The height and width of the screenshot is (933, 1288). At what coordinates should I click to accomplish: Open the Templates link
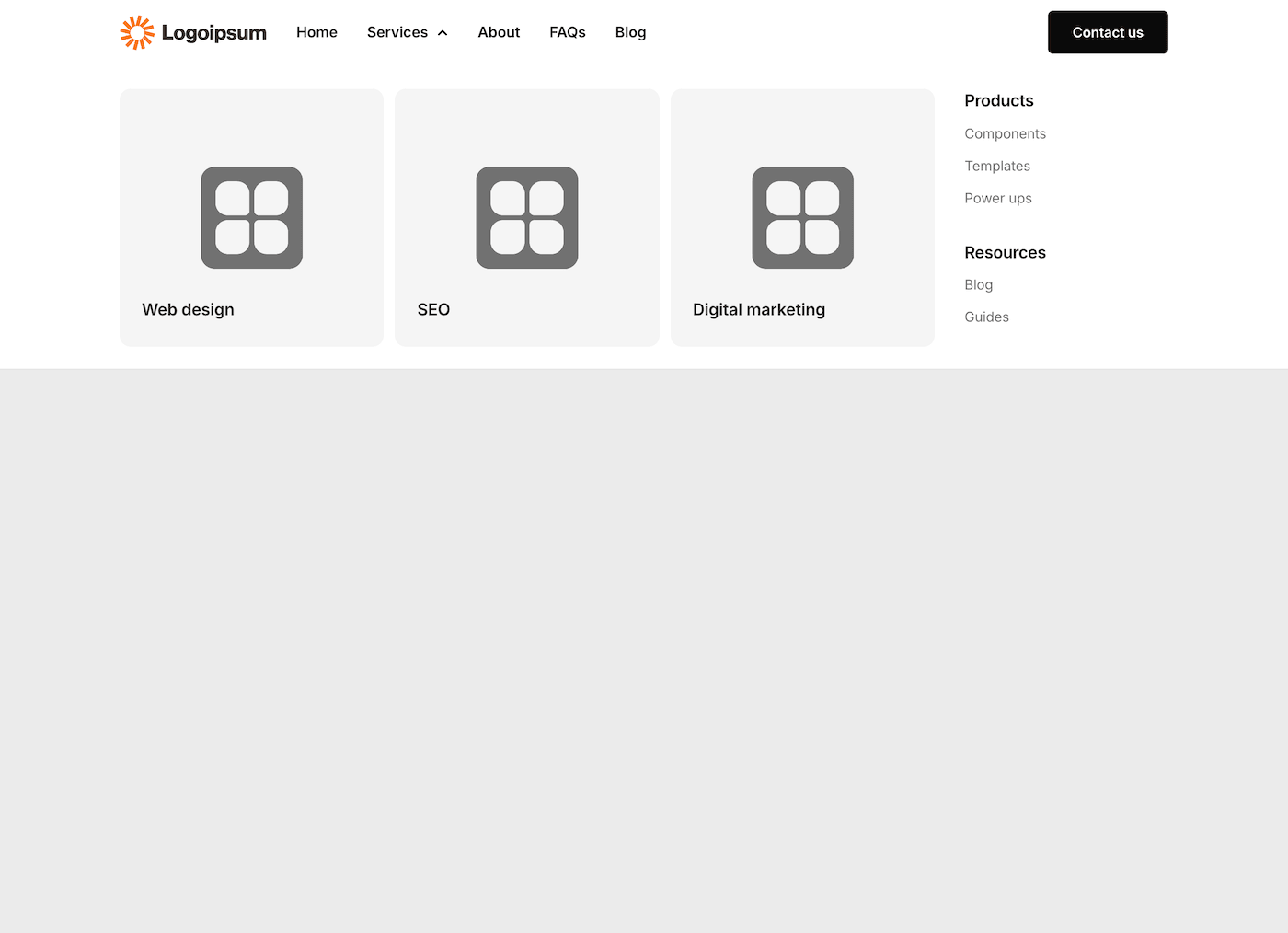pyautogui.click(x=997, y=166)
